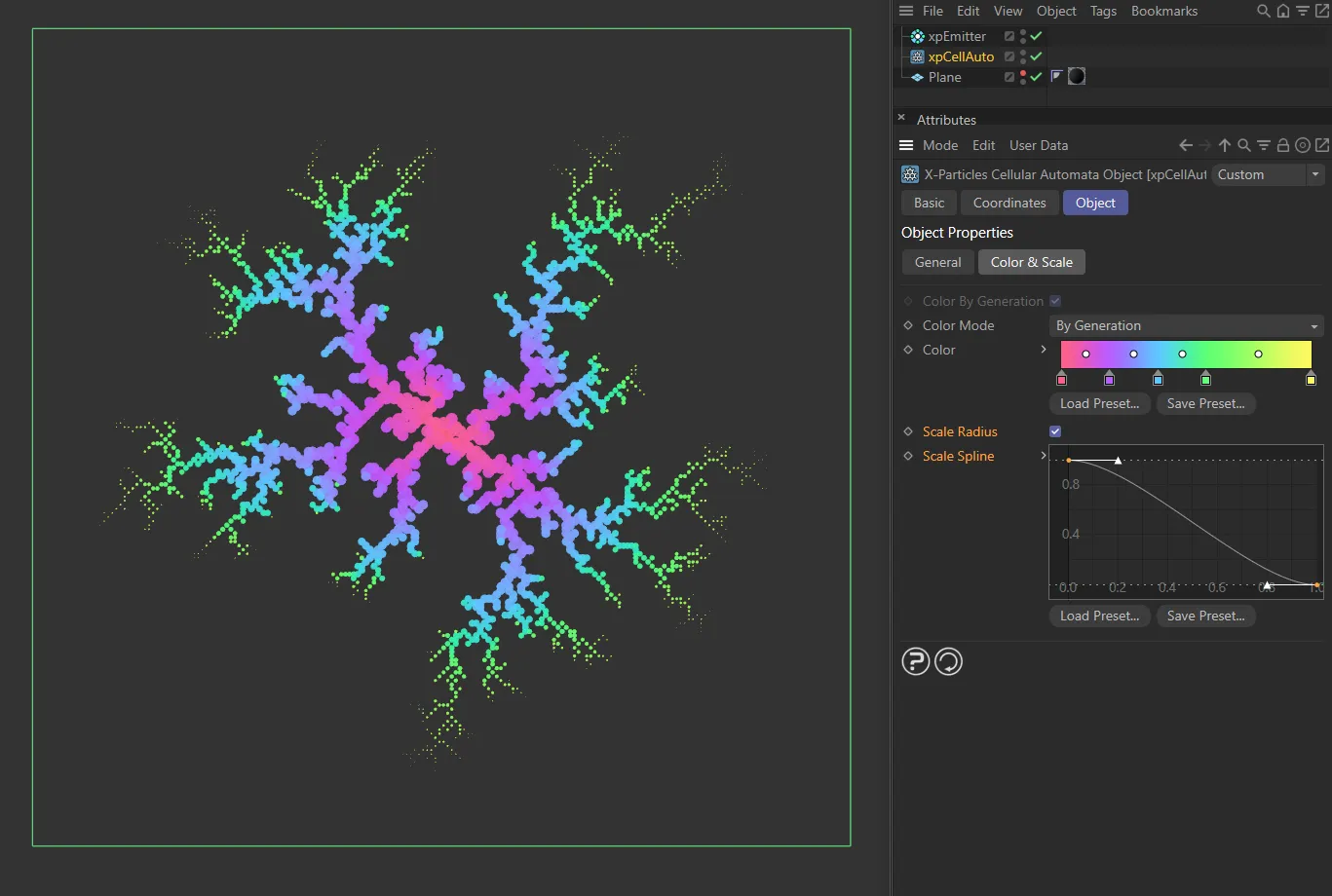Viewport: 1332px width, 896px height.
Task: Click the xpEmitter object icon
Action: pos(917,36)
